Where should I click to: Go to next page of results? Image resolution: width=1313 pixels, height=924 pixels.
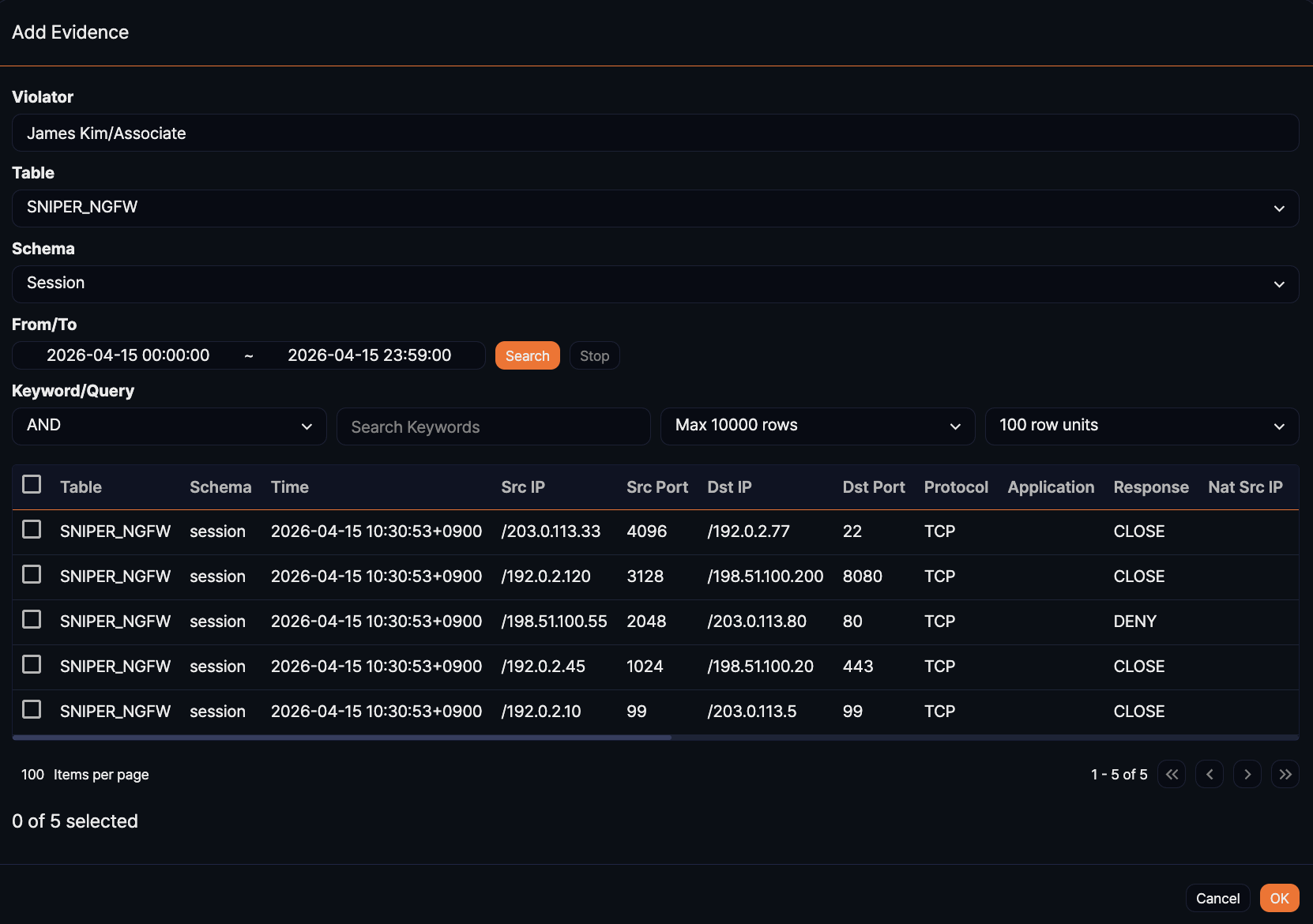1247,774
